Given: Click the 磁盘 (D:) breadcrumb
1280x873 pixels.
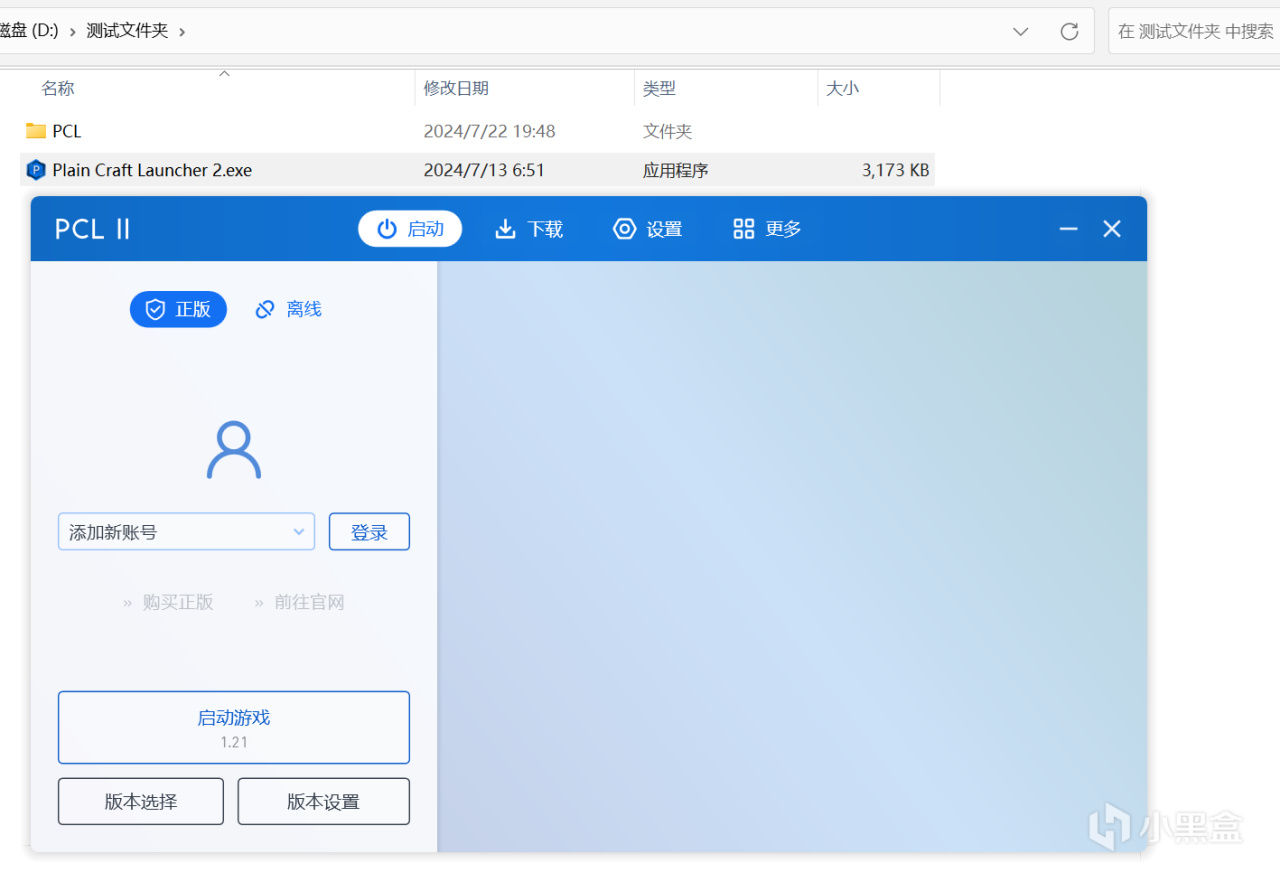Looking at the screenshot, I should [29, 31].
